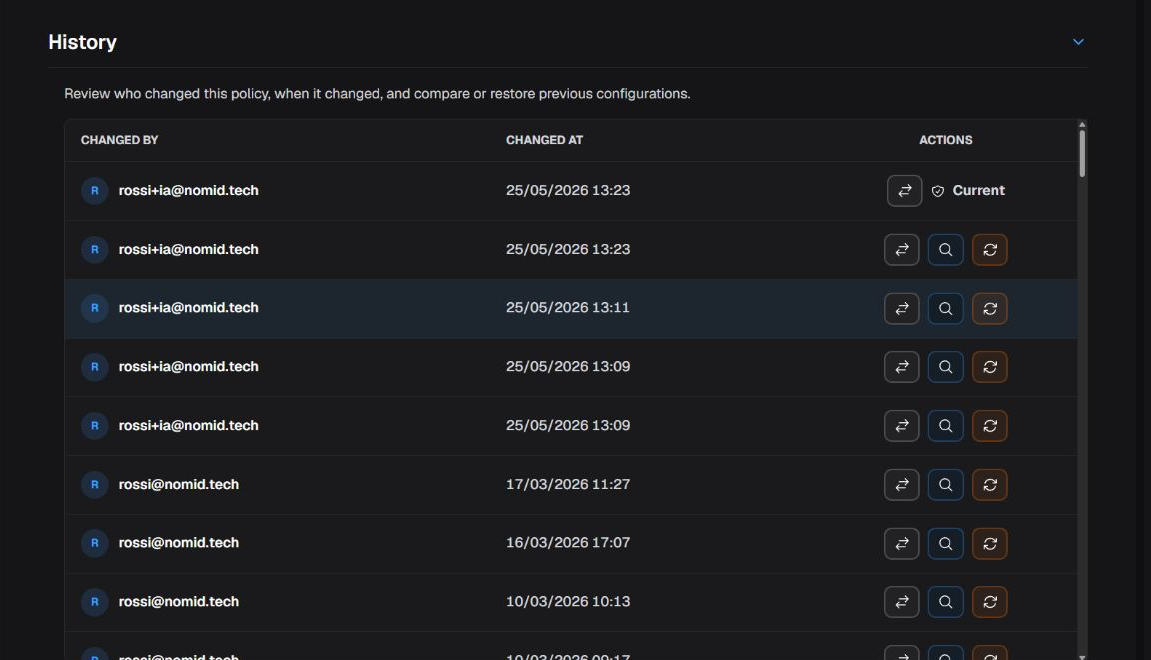Click the R avatar in 16/03/2026 row
1151x660 pixels.
coord(95,543)
